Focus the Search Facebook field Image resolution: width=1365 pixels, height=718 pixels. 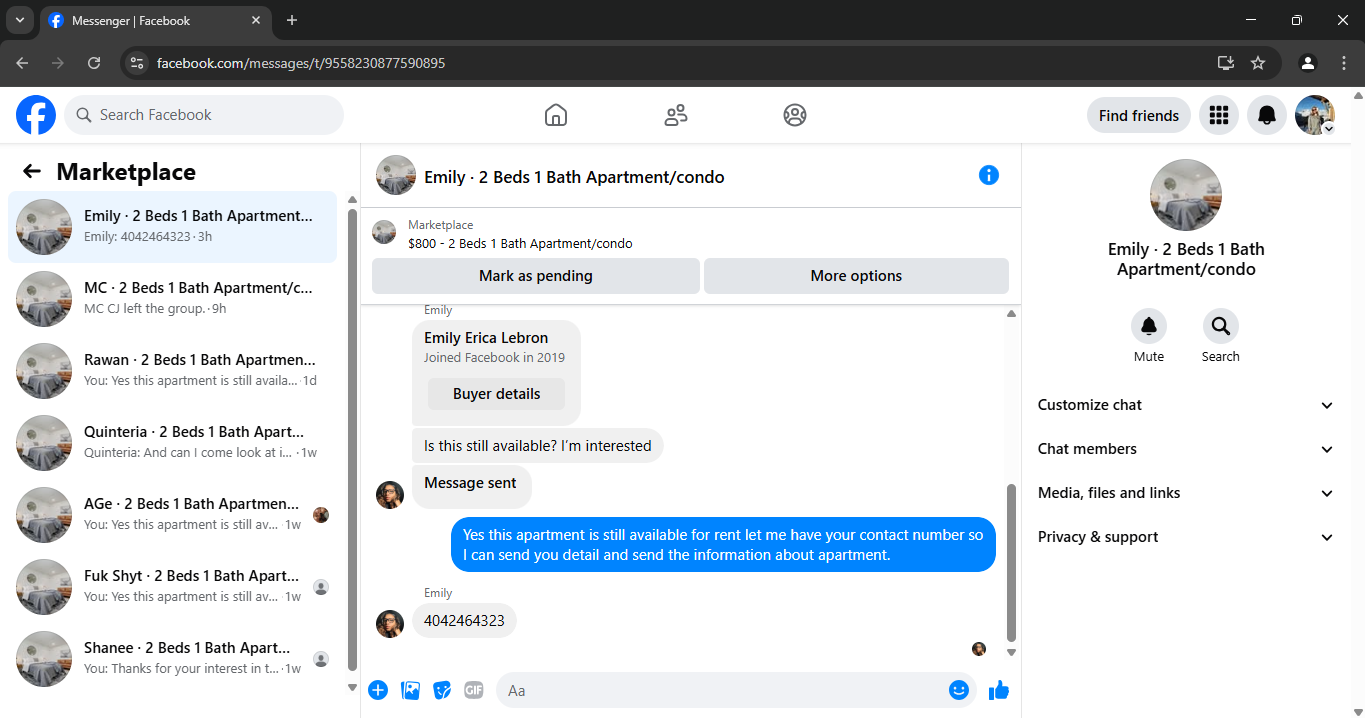(x=204, y=115)
